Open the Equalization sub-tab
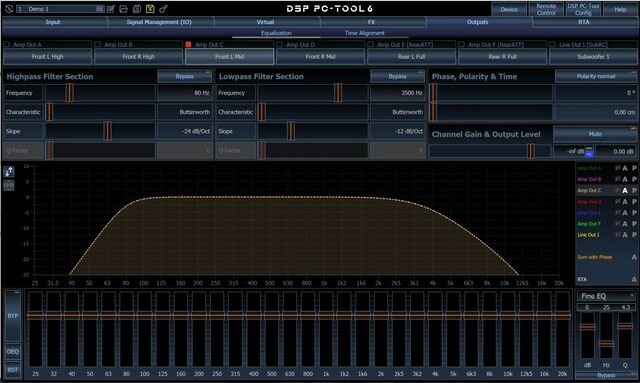 pyautogui.click(x=276, y=33)
